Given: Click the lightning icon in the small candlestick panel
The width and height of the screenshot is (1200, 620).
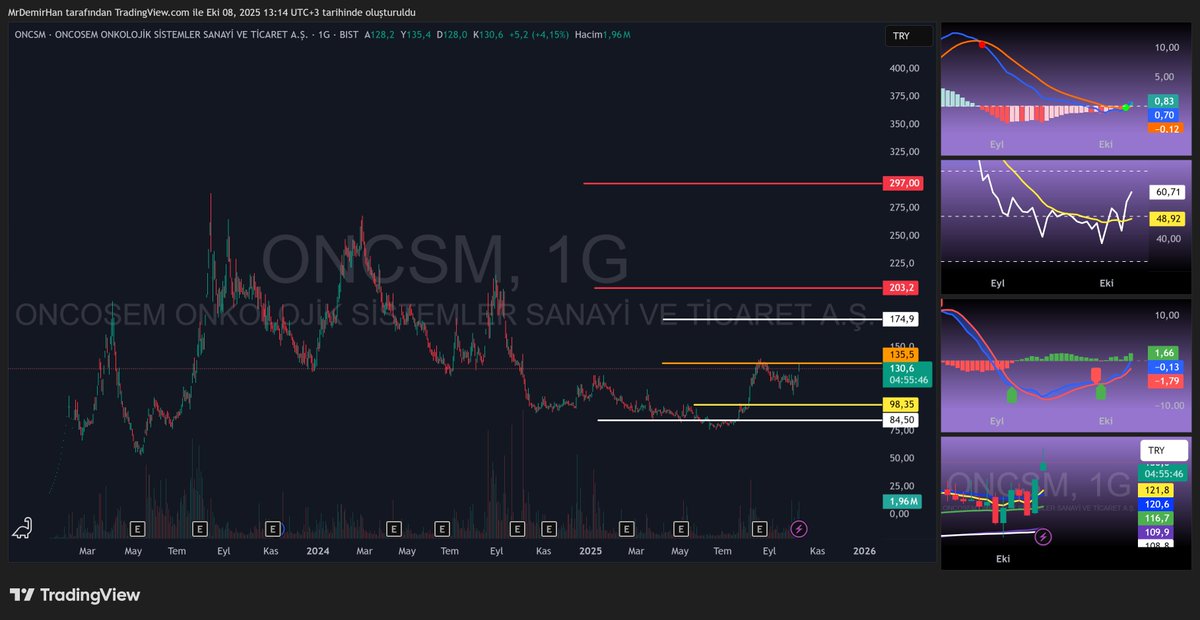Looking at the screenshot, I should 1044,537.
